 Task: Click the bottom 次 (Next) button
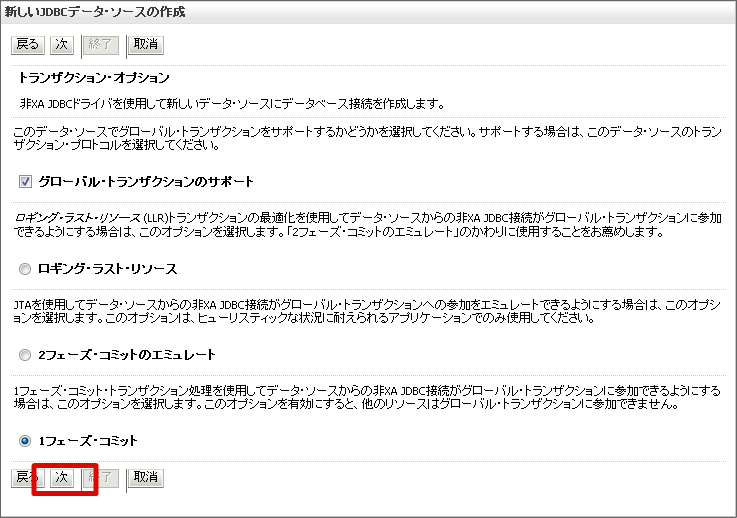click(62, 479)
